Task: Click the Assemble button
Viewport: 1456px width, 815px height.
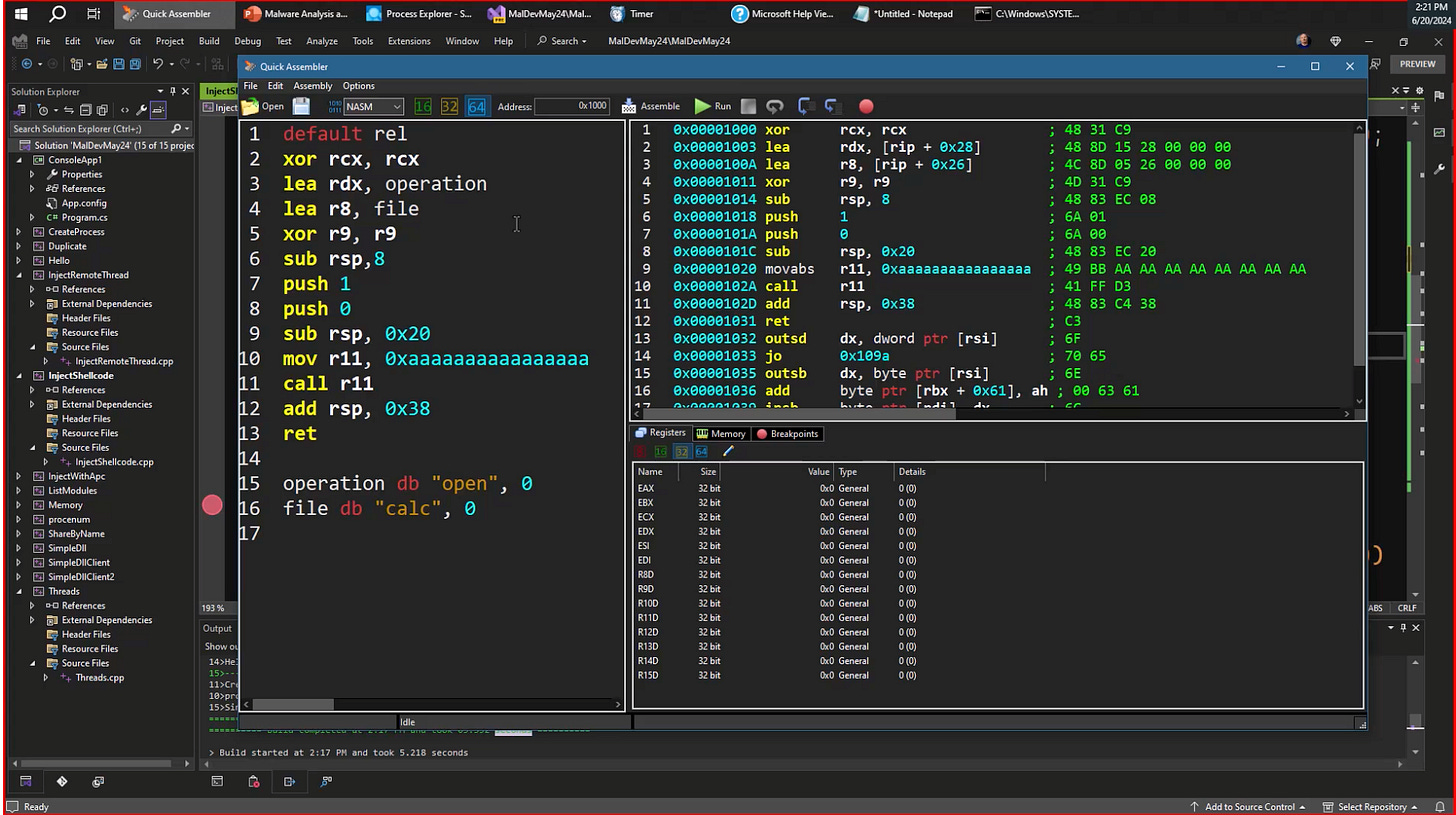Action: (650, 106)
